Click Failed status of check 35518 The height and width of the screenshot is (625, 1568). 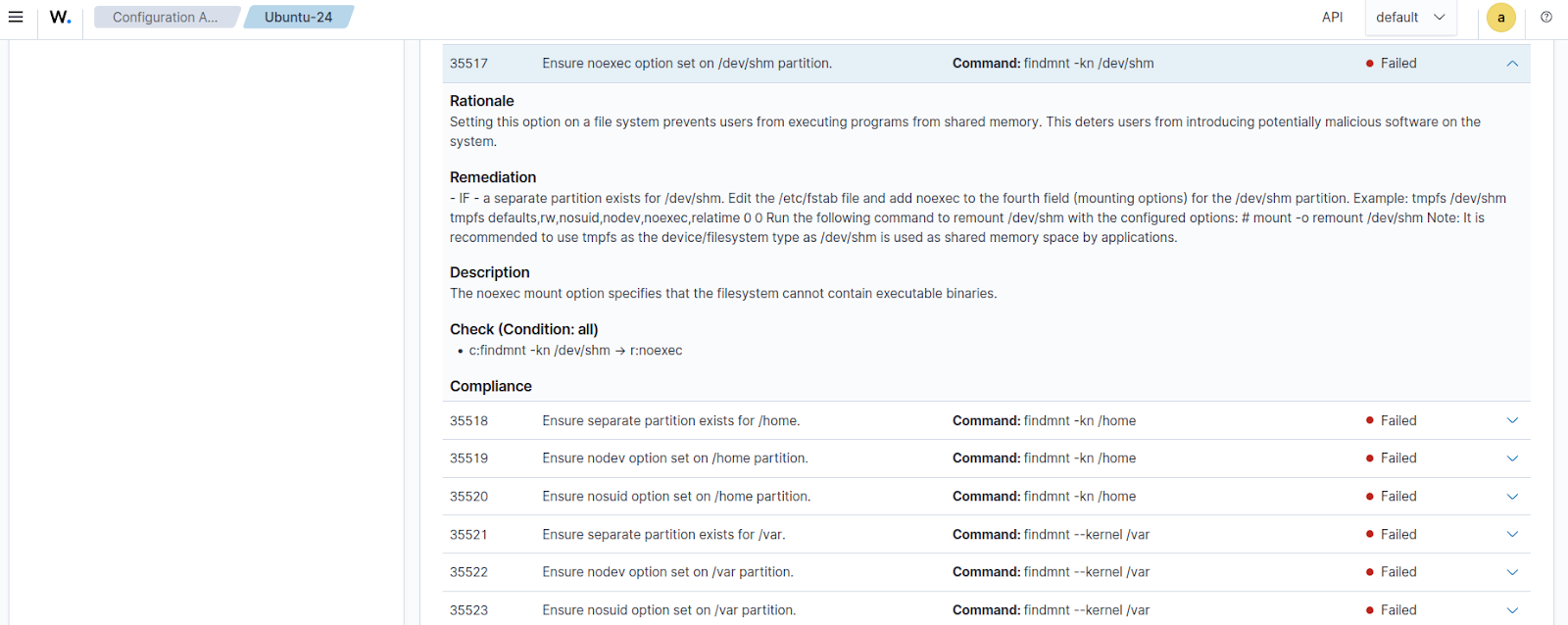pyautogui.click(x=1391, y=421)
